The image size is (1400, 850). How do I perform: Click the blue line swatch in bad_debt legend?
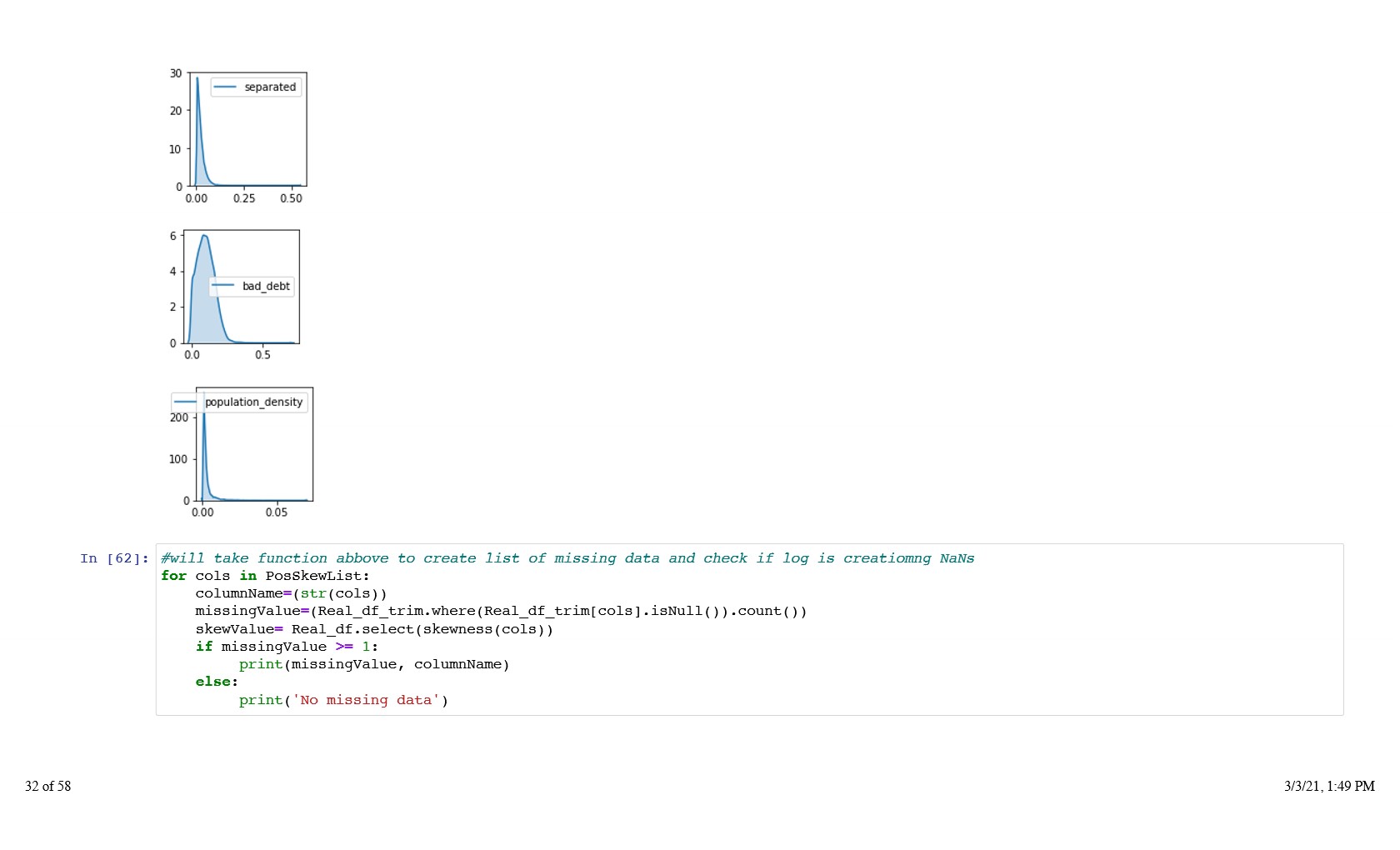[x=223, y=286]
